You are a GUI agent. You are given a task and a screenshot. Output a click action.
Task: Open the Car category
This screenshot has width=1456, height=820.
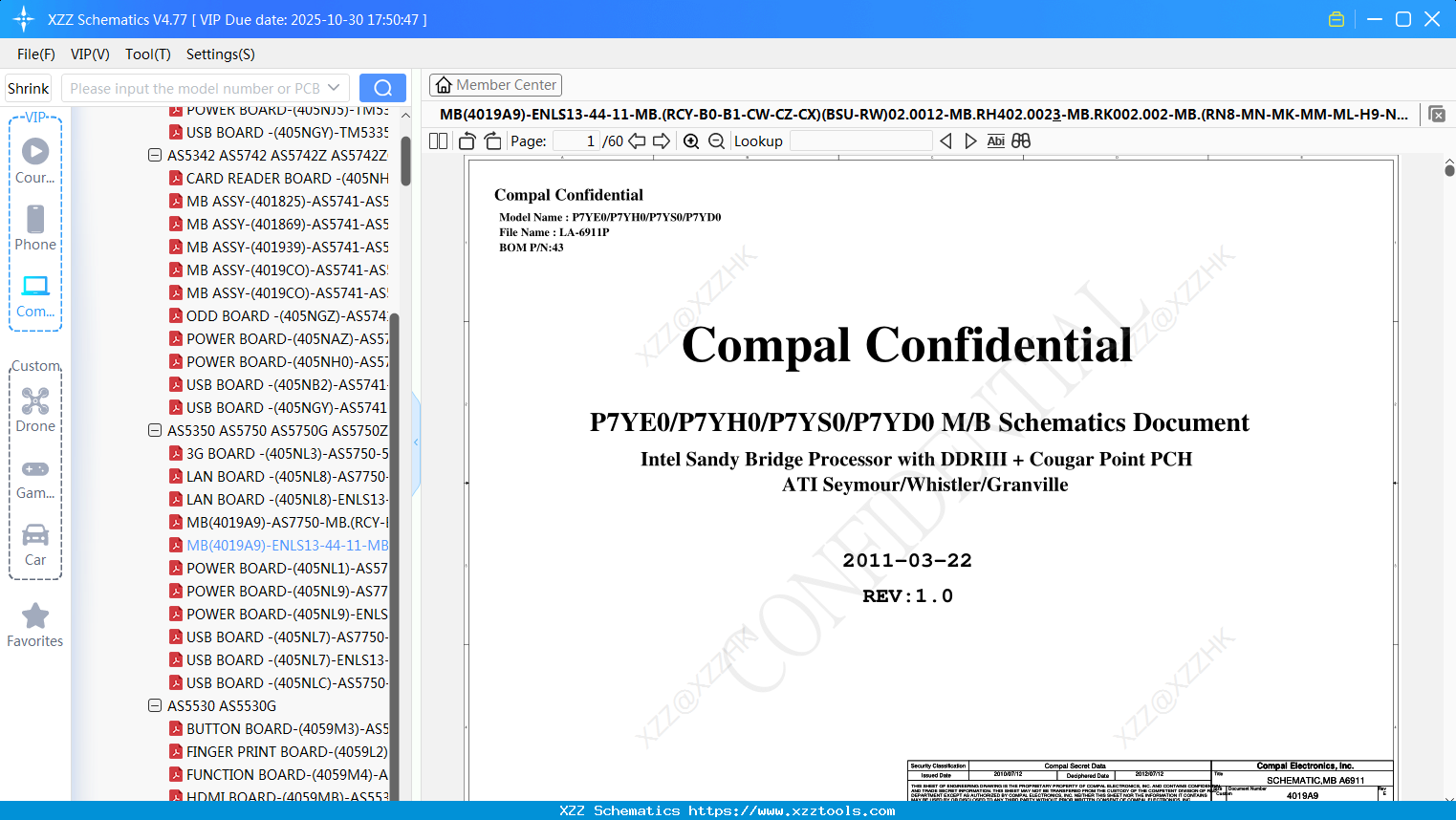coord(35,545)
